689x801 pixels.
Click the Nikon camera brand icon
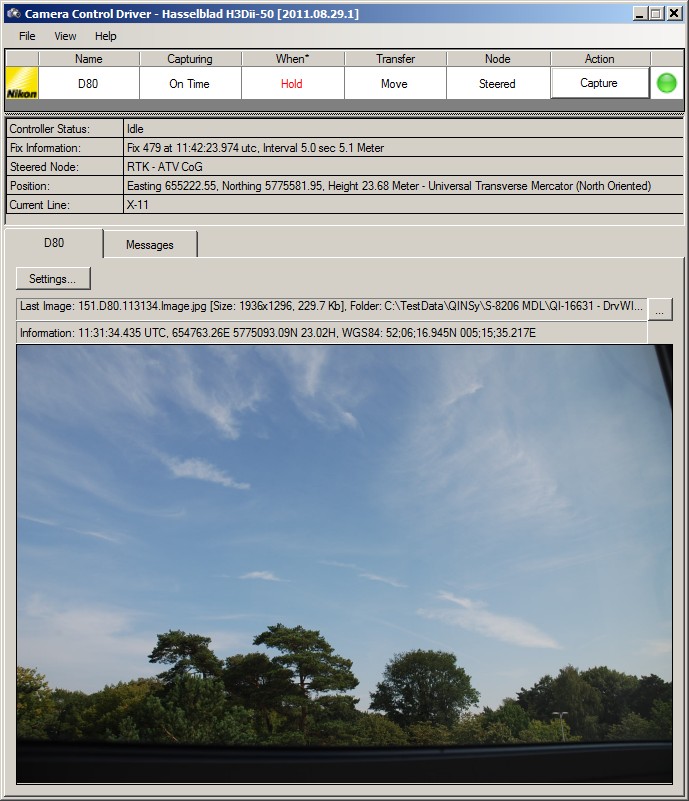[x=22, y=83]
